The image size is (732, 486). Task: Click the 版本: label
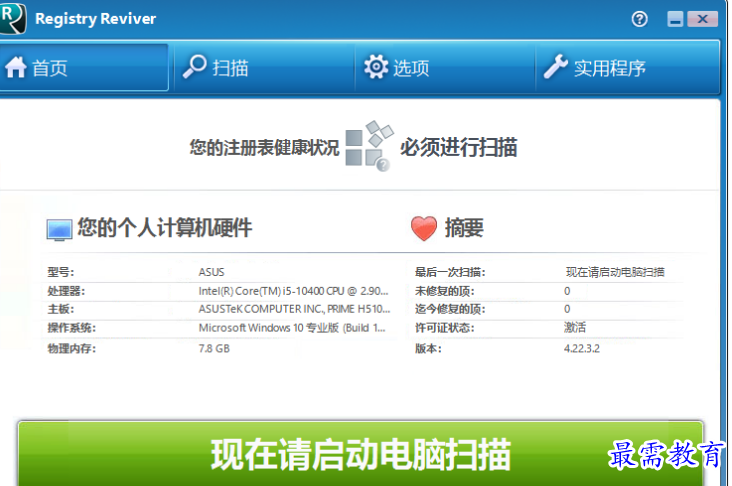click(429, 349)
